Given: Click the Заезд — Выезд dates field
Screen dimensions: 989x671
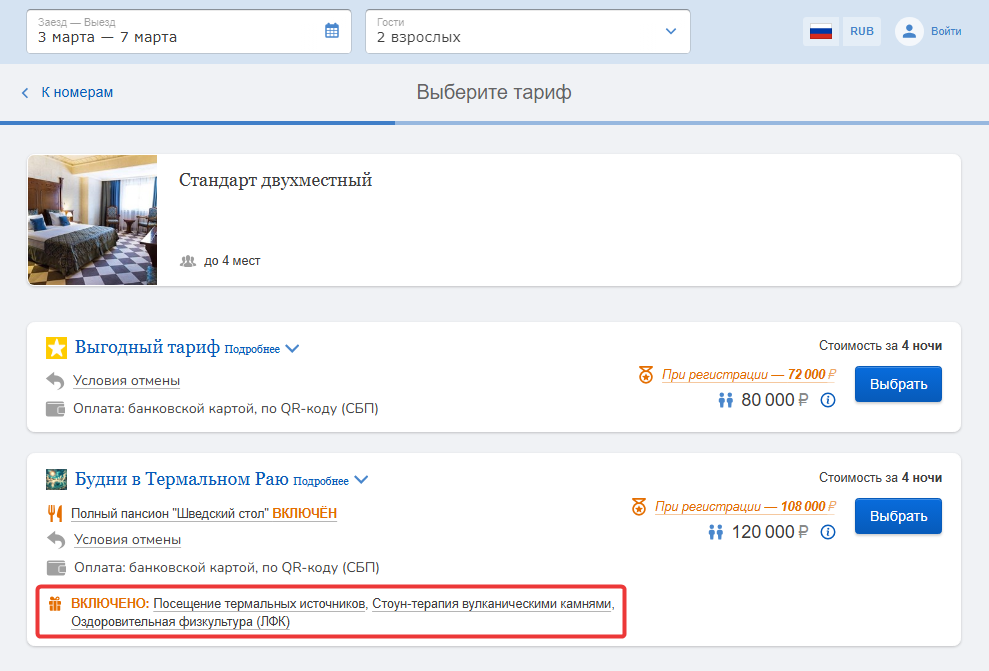Looking at the screenshot, I should point(189,32).
